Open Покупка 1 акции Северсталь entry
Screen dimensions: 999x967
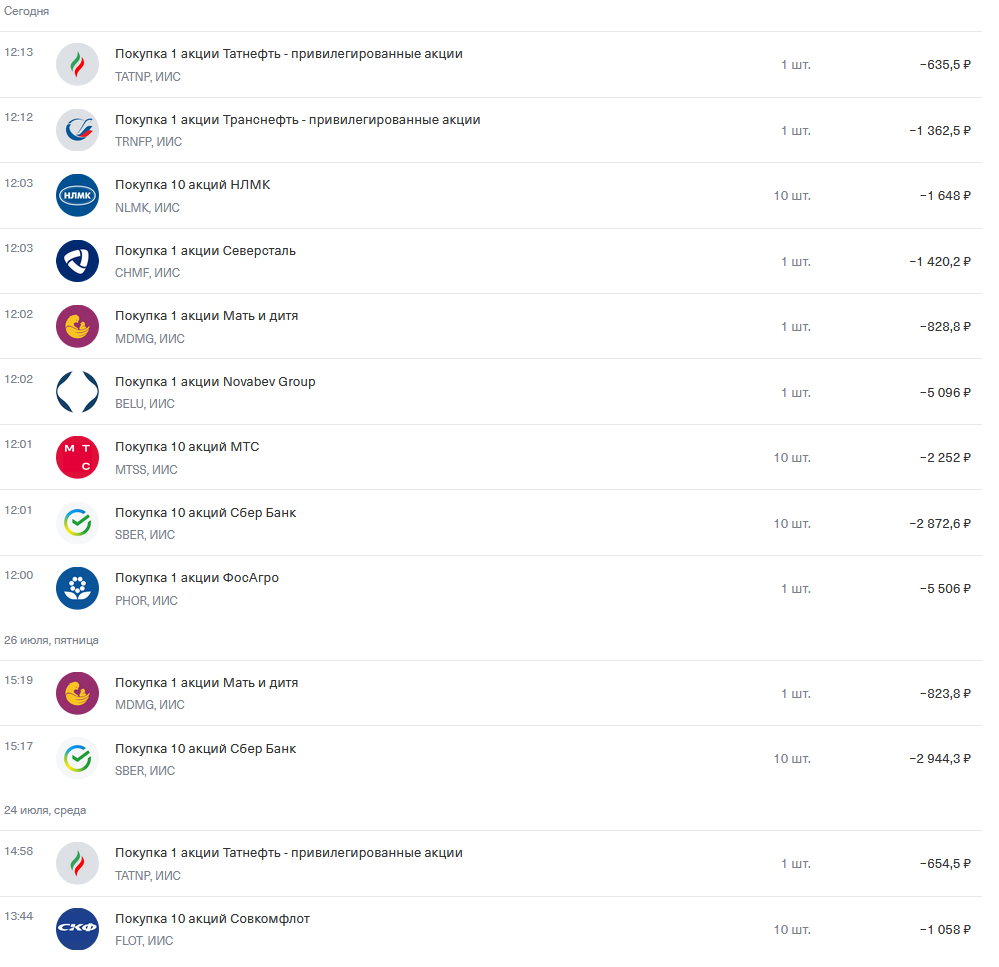(x=491, y=261)
